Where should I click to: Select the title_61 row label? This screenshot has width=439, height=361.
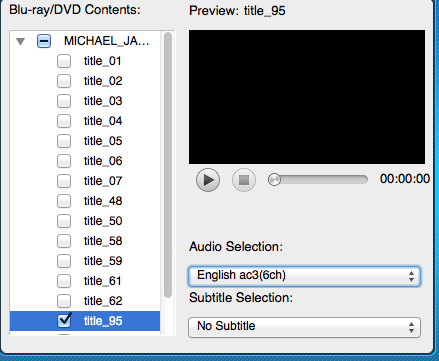103,281
